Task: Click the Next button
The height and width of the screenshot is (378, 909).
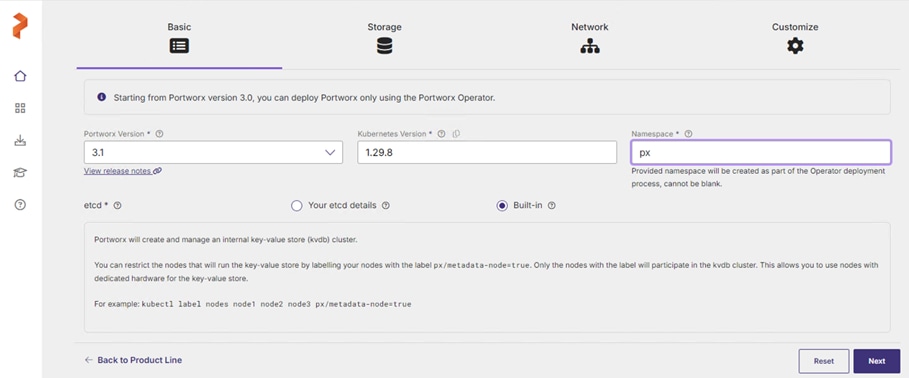Action: coord(877,361)
